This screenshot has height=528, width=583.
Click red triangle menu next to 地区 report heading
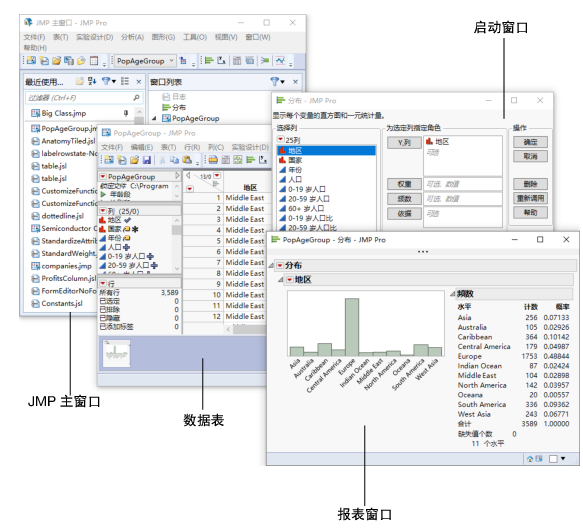coord(290,280)
